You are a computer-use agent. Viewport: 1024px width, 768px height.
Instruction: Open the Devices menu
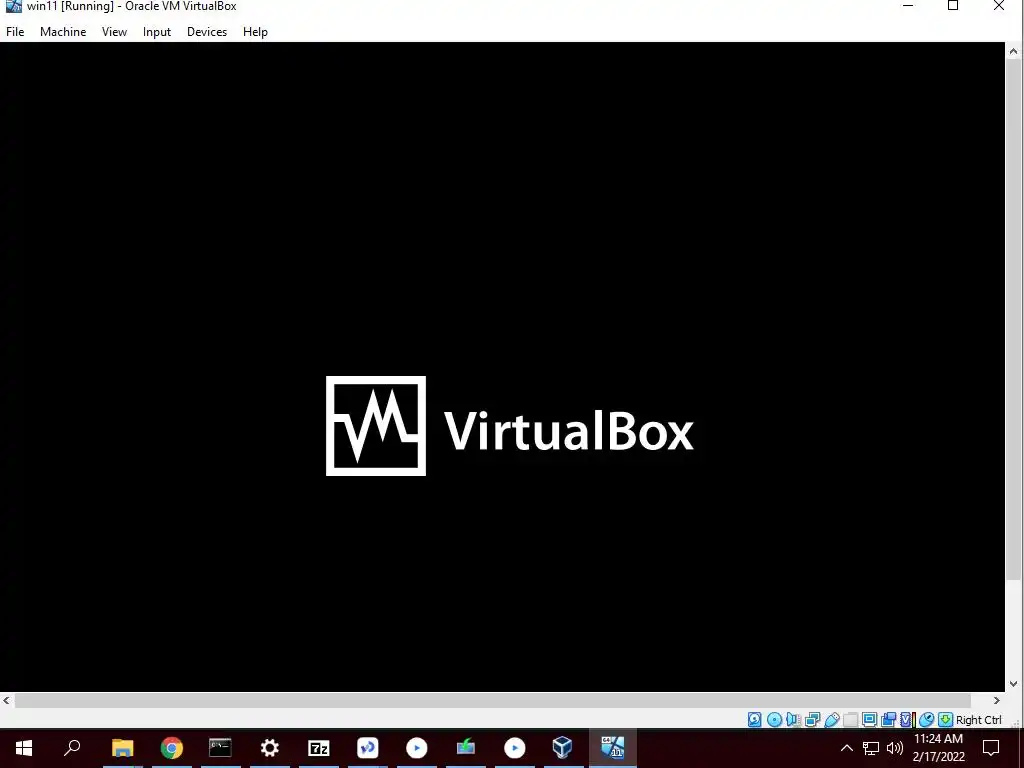(207, 31)
